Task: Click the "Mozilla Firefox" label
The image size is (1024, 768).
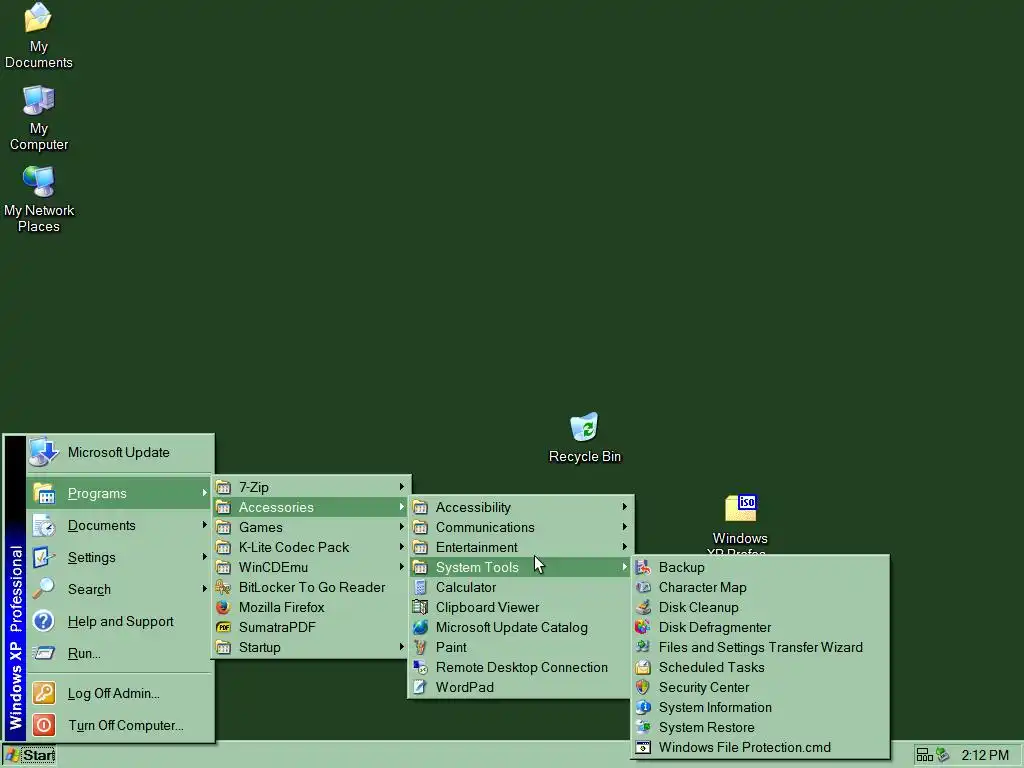Action: pos(281,607)
